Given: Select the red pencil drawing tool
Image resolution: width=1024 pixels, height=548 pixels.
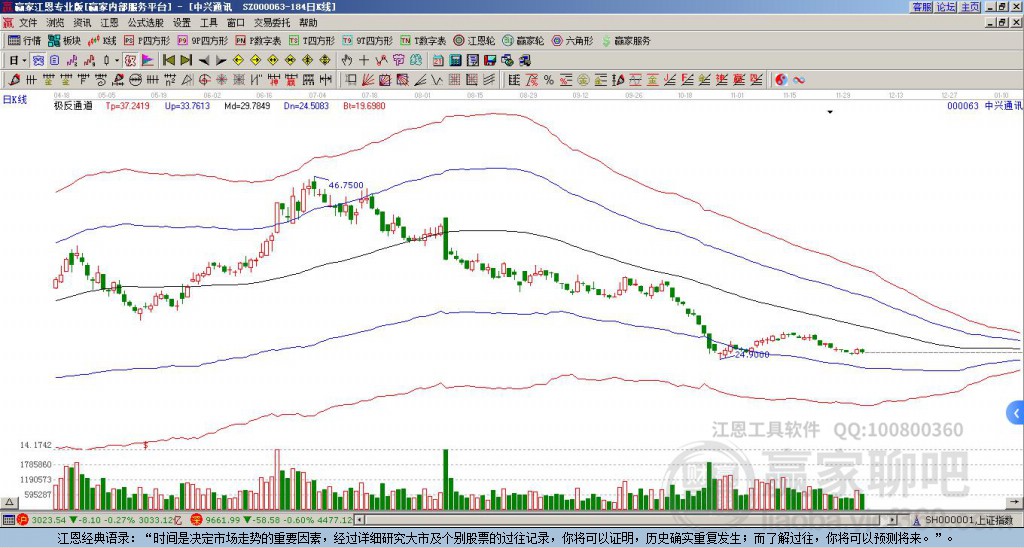Looking at the screenshot, I should coord(14,80).
